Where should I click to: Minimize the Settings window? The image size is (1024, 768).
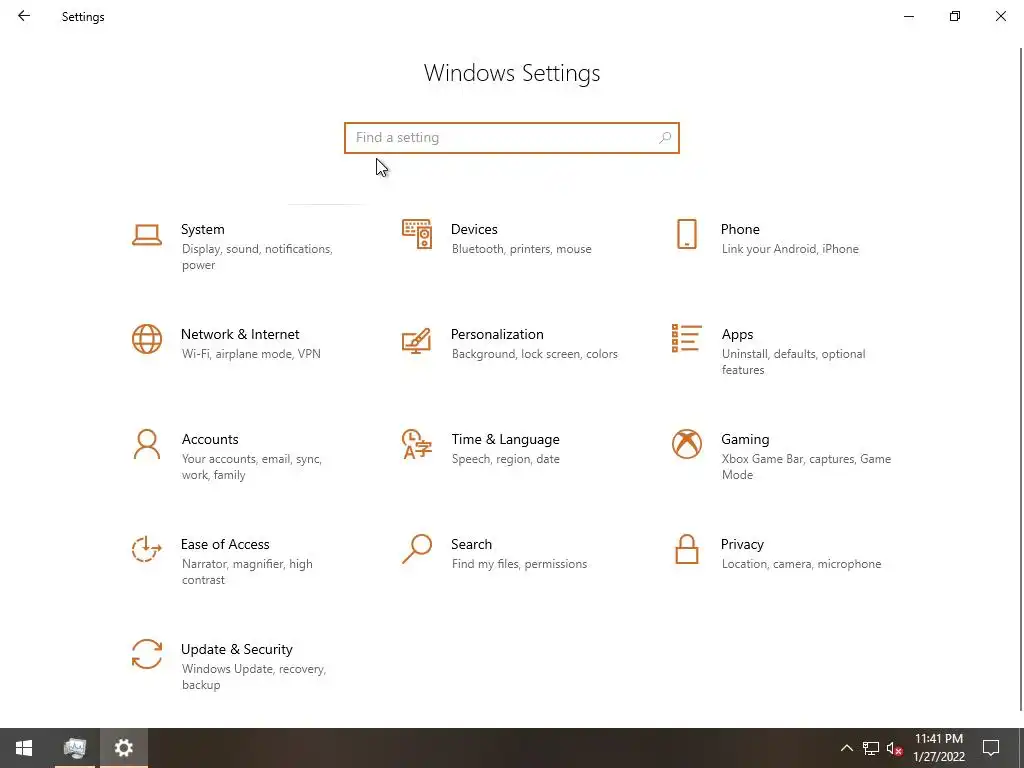(908, 16)
